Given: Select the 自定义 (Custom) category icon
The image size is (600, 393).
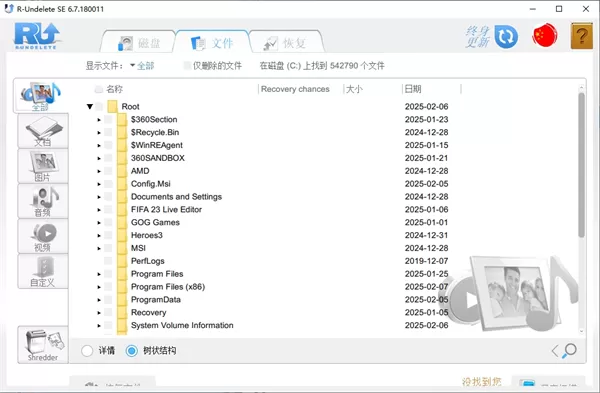Looking at the screenshot, I should tap(43, 271).
